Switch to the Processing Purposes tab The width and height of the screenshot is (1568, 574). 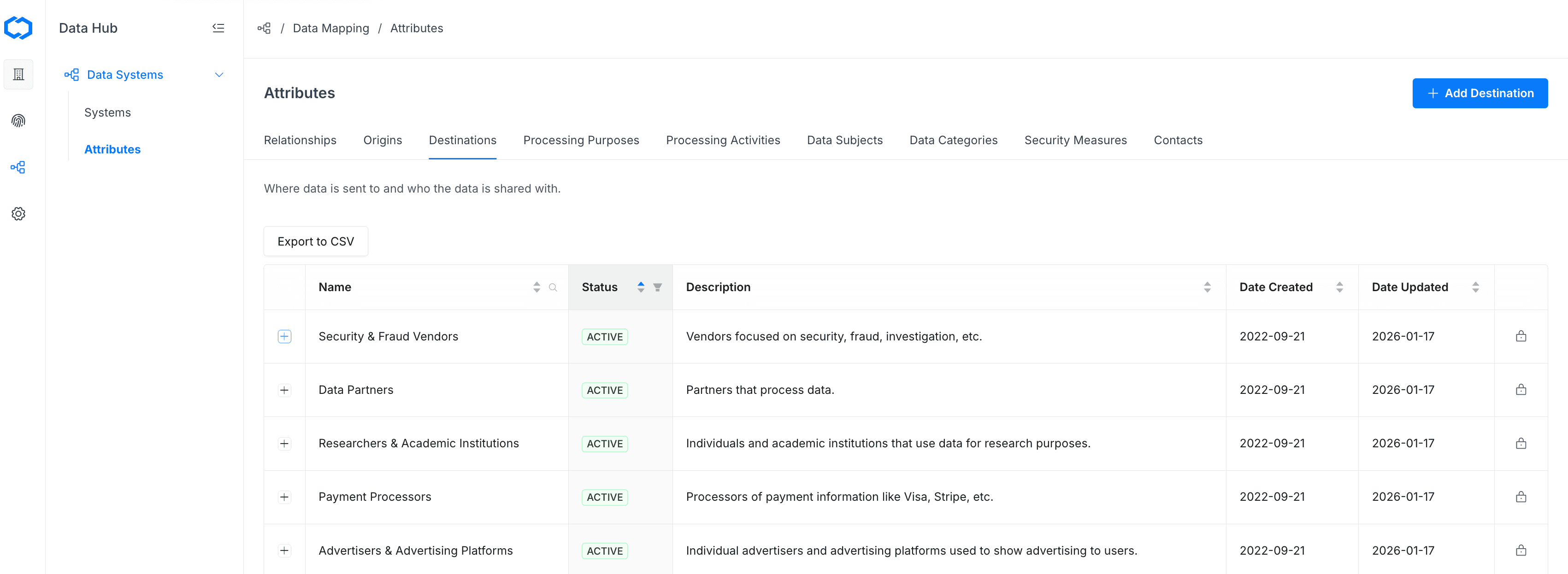(581, 140)
